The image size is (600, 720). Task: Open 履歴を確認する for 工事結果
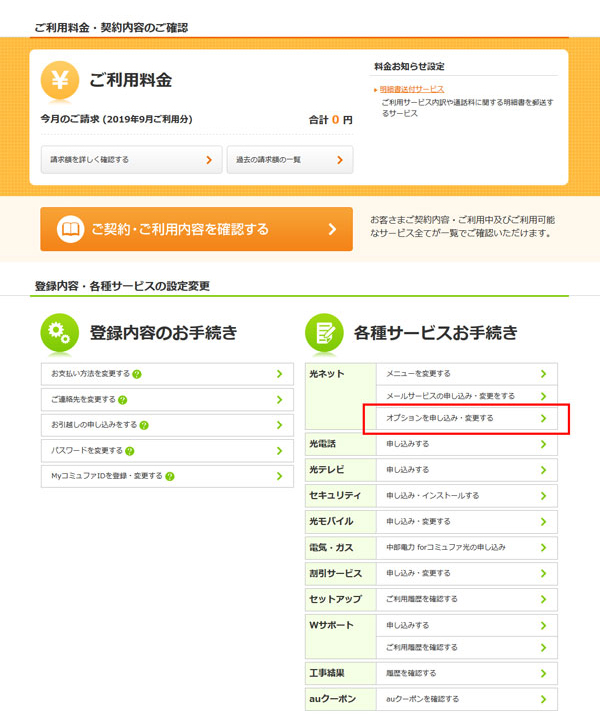click(x=467, y=673)
